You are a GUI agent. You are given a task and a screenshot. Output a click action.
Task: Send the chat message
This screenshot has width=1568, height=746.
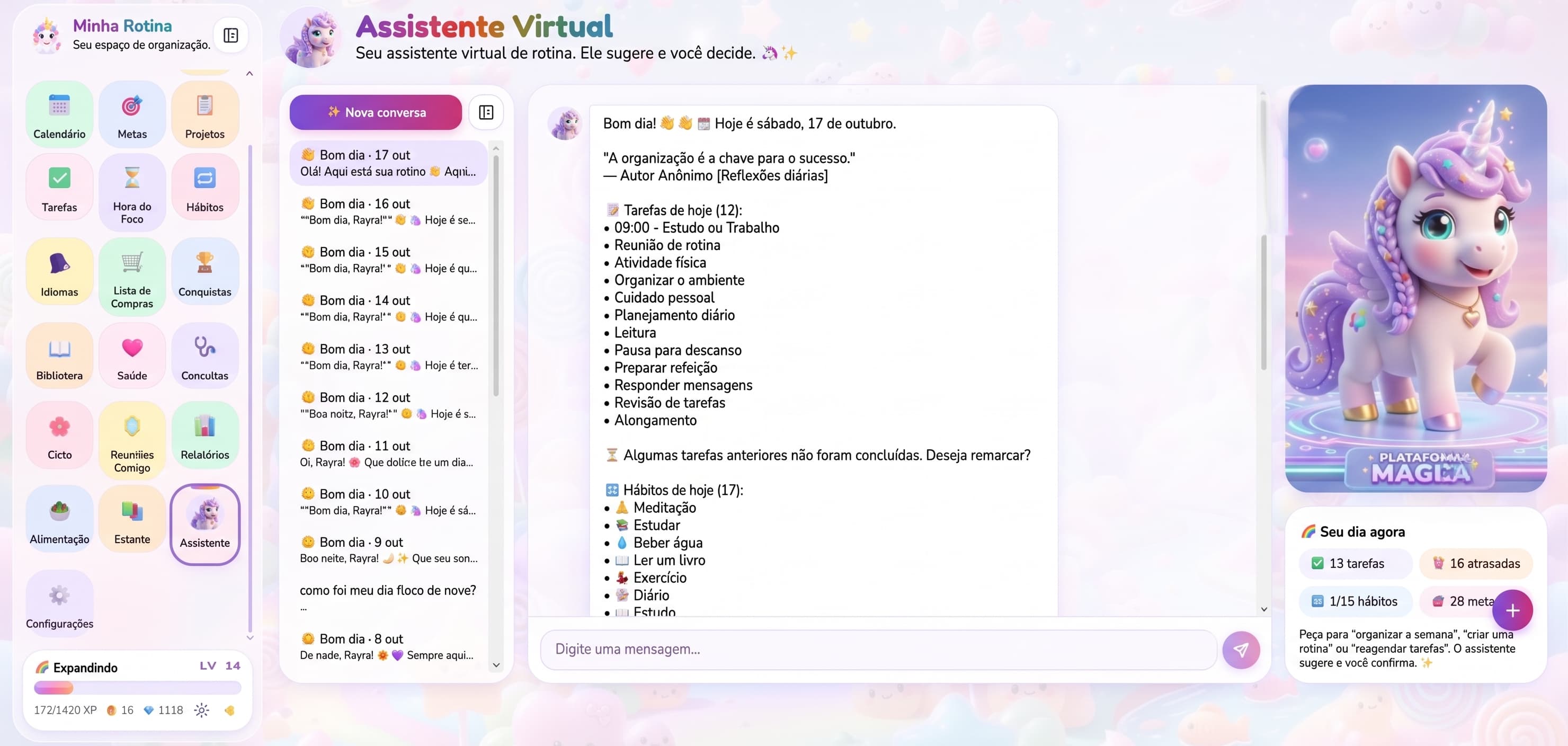[1241, 650]
